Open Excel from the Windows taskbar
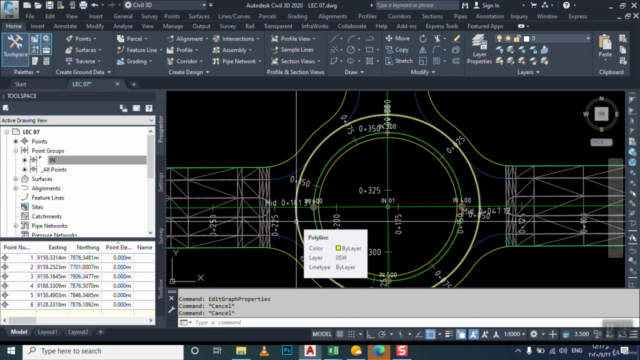The image size is (640, 360). coord(333,351)
